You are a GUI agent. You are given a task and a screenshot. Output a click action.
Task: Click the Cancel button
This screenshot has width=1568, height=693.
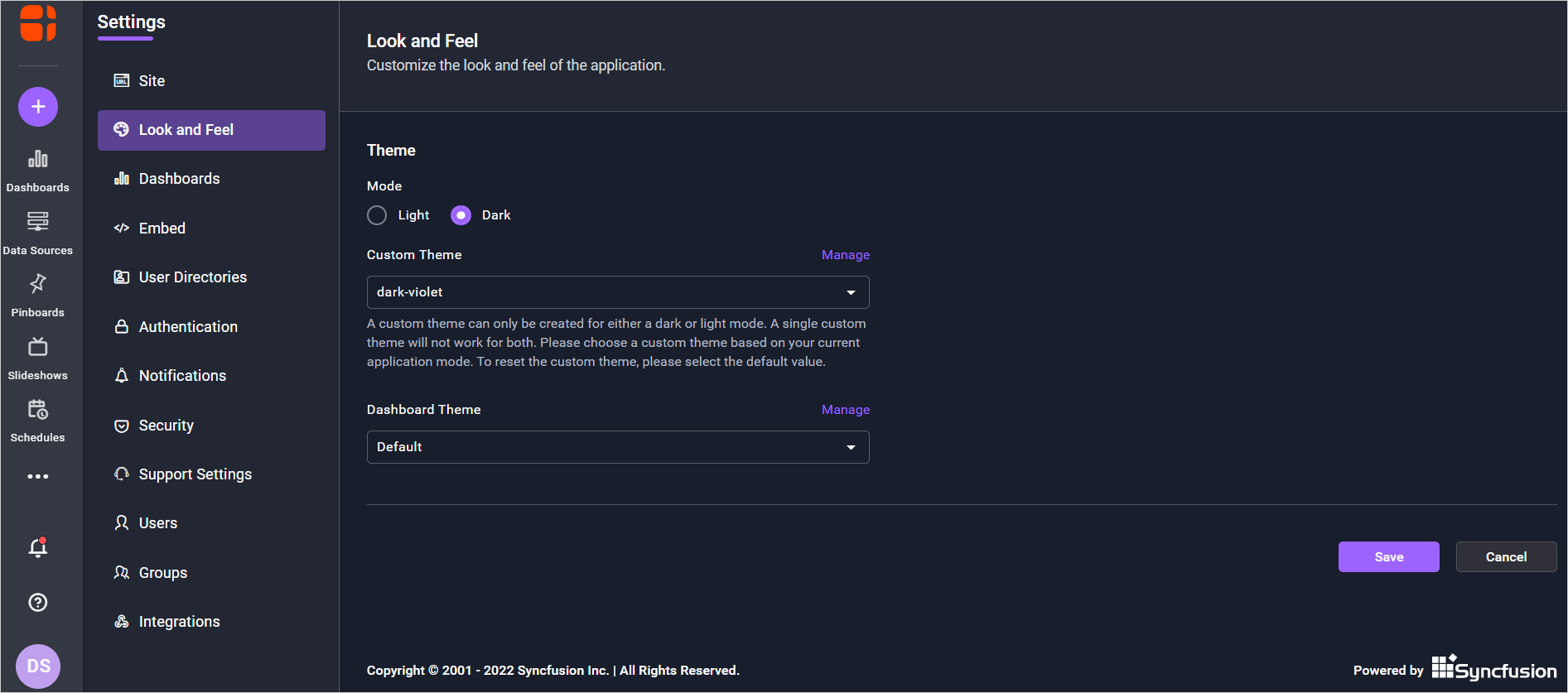pos(1506,557)
